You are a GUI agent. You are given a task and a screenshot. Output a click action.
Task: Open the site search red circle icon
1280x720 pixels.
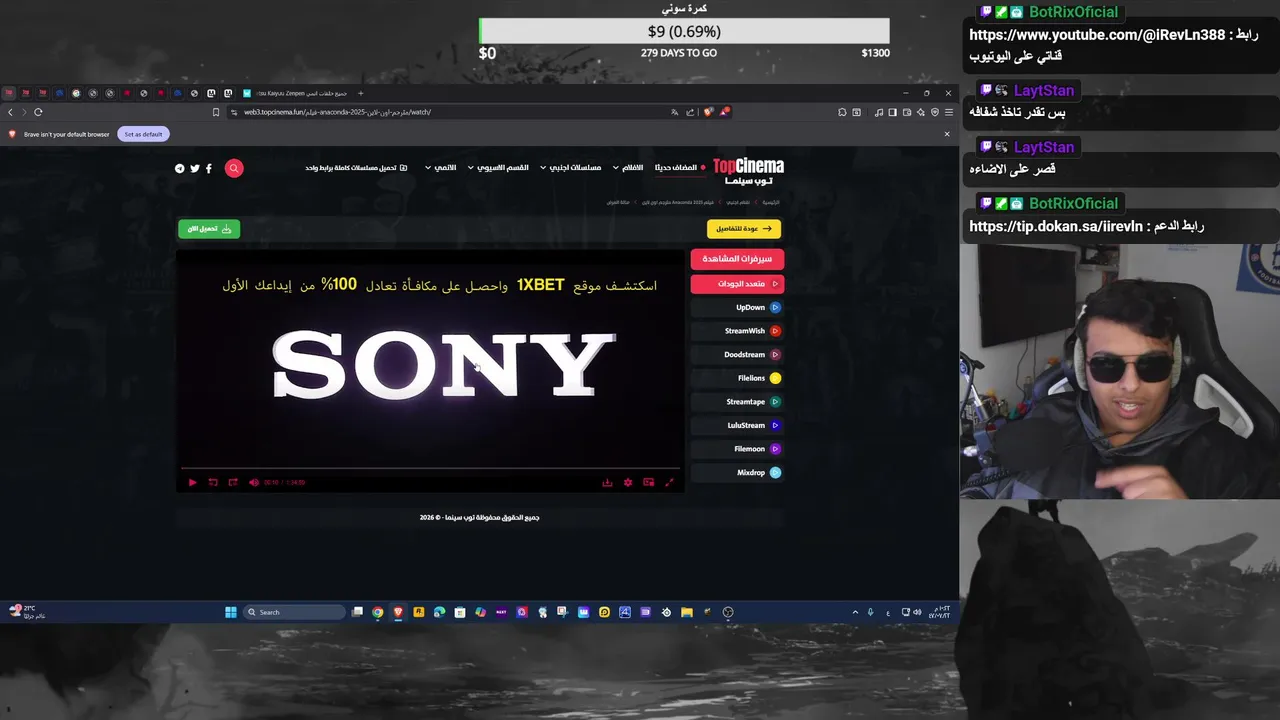[x=234, y=168]
